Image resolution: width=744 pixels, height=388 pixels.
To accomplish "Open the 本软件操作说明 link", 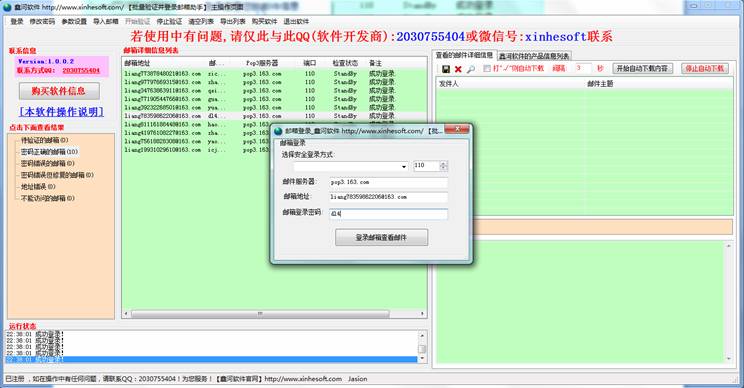I will (x=61, y=112).
